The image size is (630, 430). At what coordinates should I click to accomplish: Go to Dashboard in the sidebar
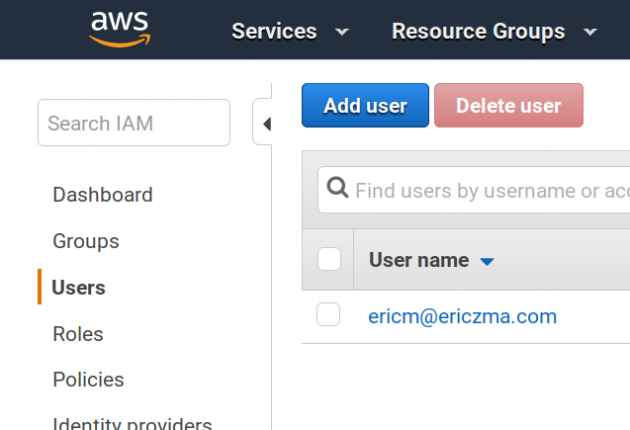click(102, 195)
